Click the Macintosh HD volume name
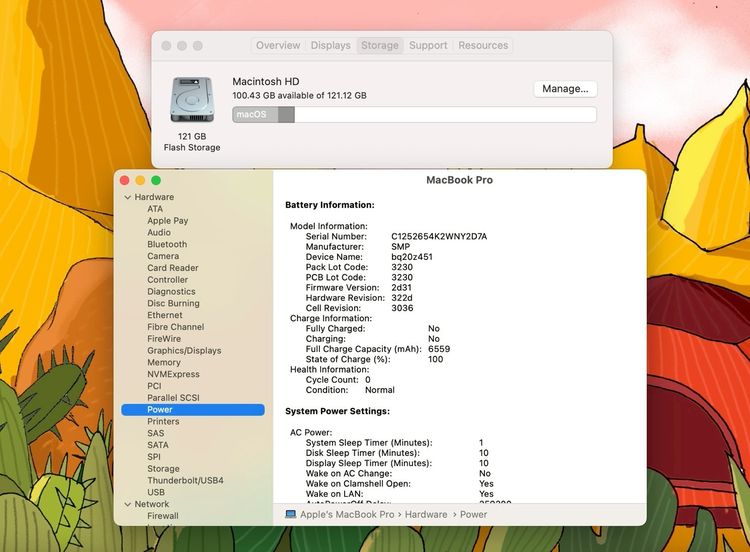750x552 pixels. [x=266, y=81]
